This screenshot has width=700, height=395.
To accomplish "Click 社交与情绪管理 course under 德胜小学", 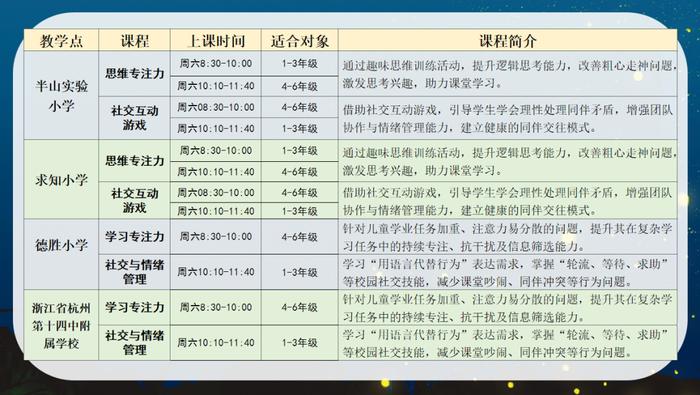I will click(x=134, y=272).
